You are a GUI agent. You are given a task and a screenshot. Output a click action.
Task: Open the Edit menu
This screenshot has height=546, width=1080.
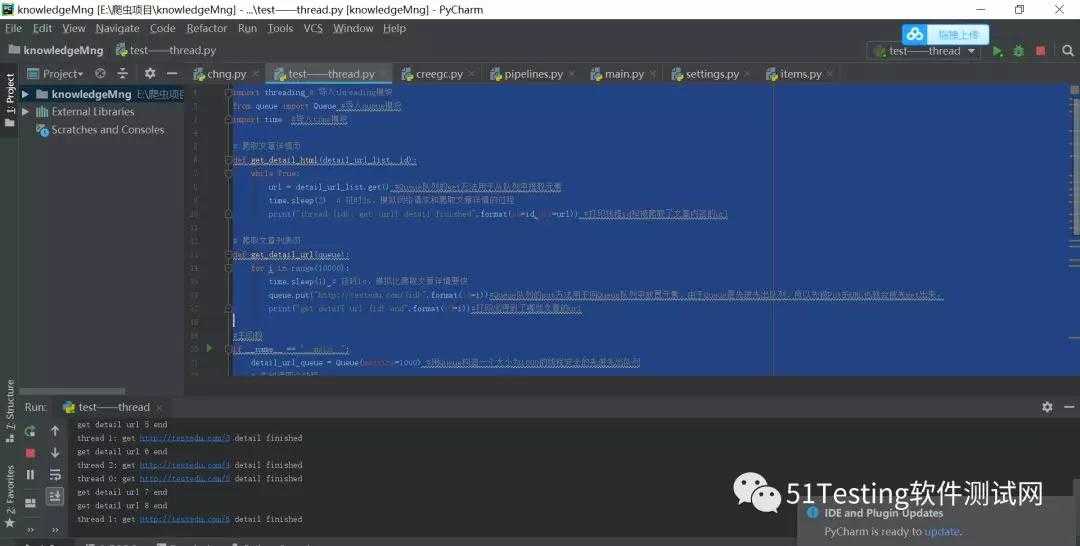42,28
